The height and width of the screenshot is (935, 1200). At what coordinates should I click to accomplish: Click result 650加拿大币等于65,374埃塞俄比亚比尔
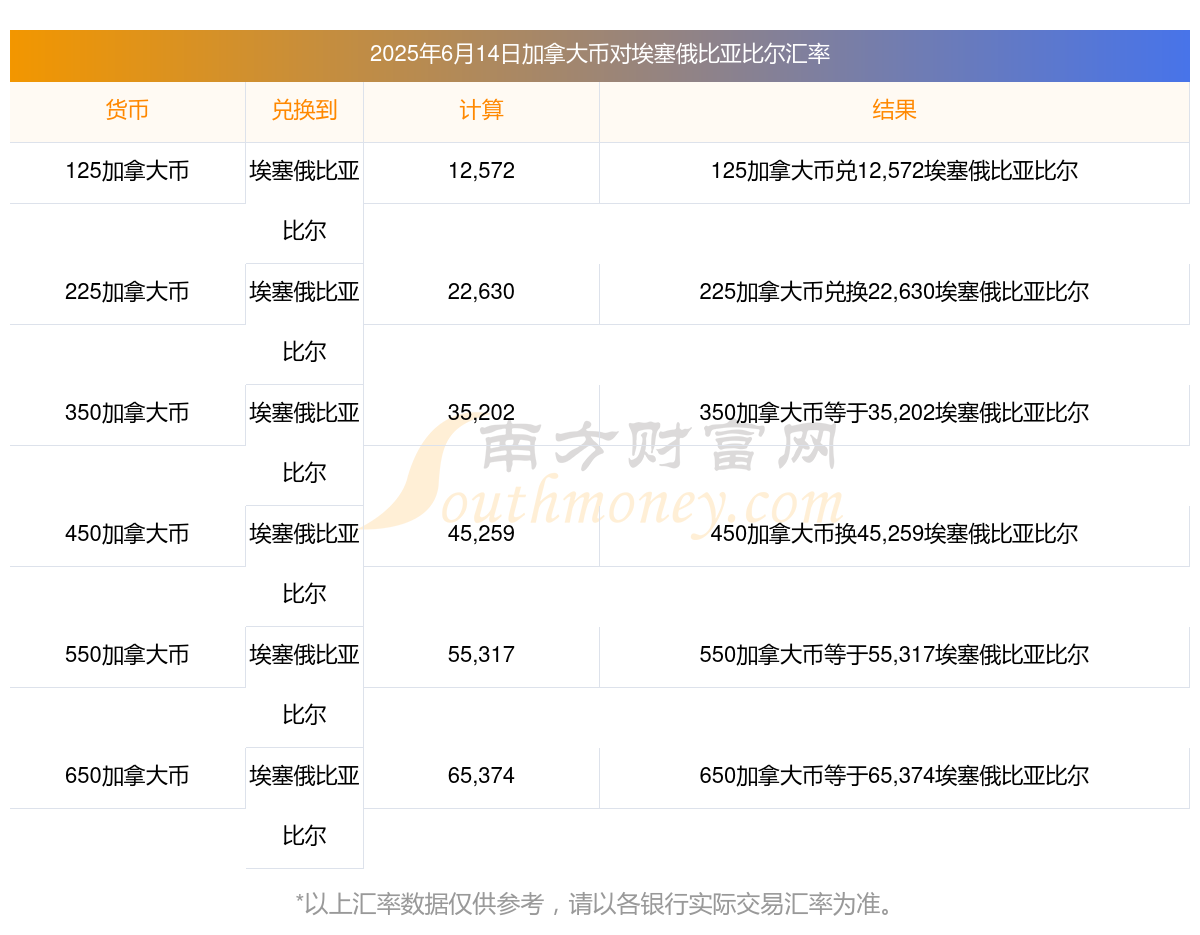(x=894, y=776)
